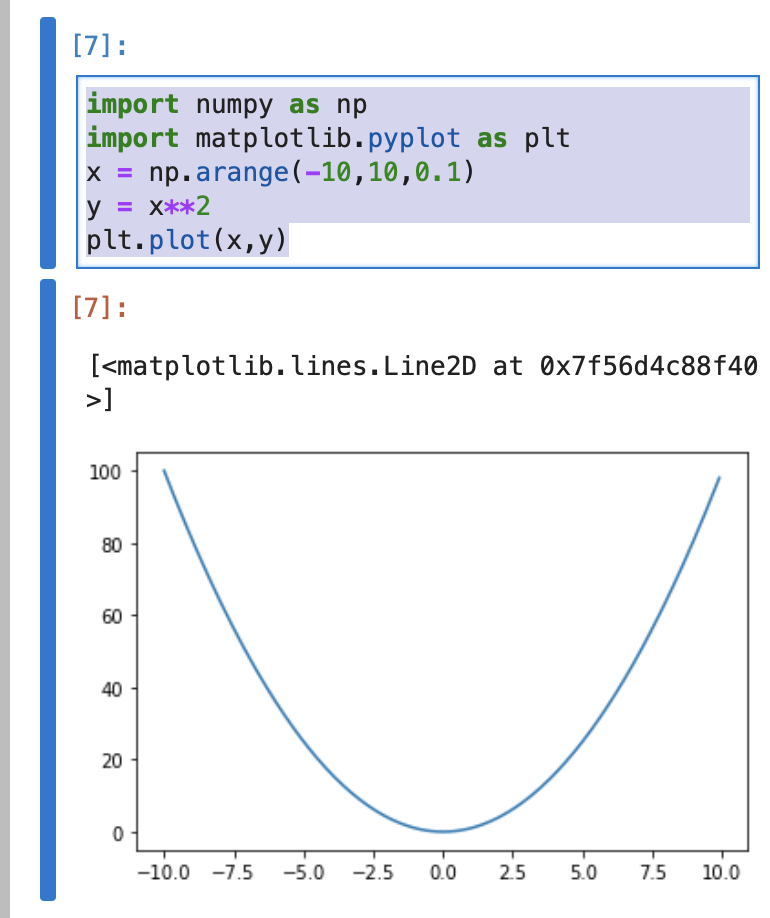Click the blue input prompt [7]:

101,46
